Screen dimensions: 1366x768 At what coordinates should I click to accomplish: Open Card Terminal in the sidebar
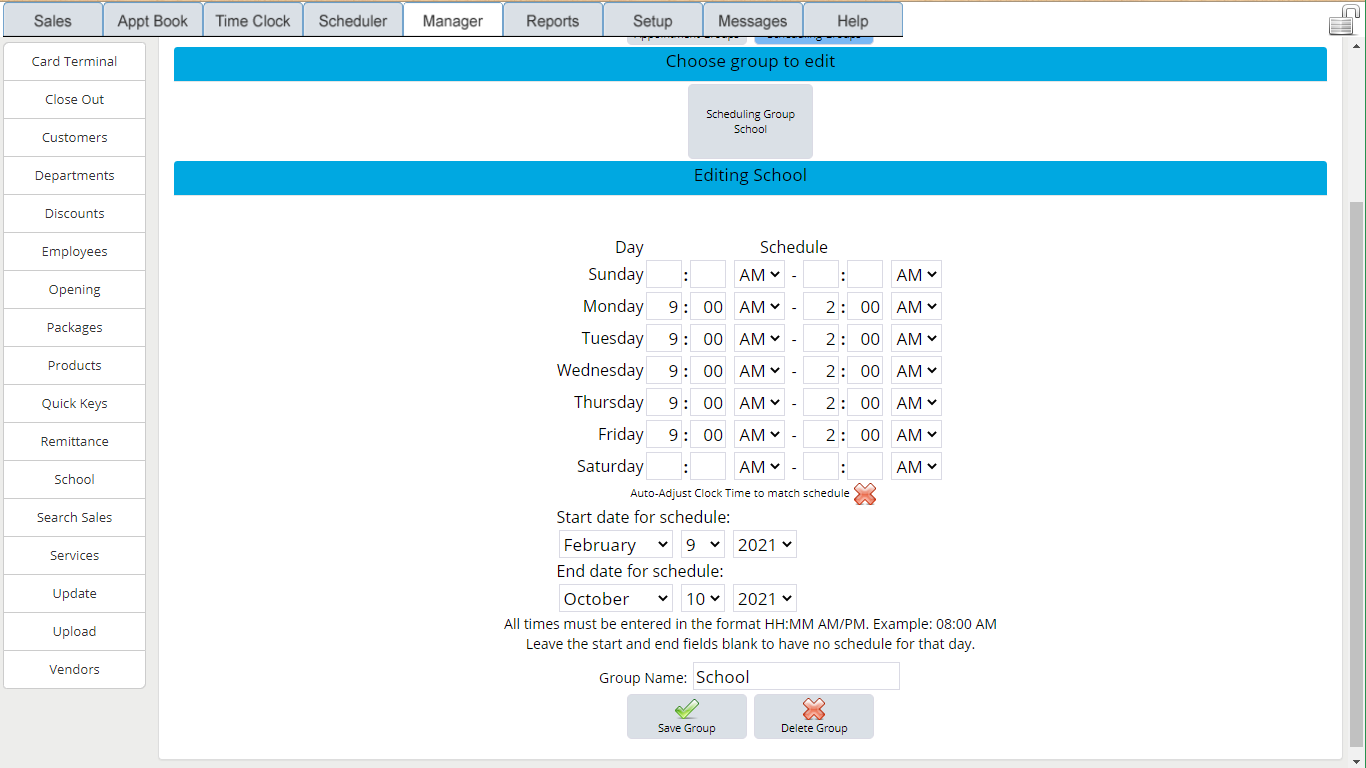pos(75,62)
